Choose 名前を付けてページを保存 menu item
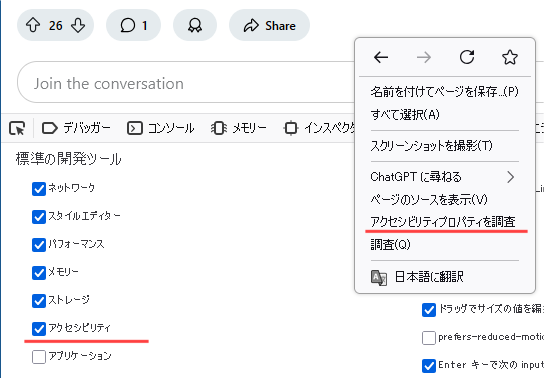This screenshot has width=544, height=378. point(445,92)
